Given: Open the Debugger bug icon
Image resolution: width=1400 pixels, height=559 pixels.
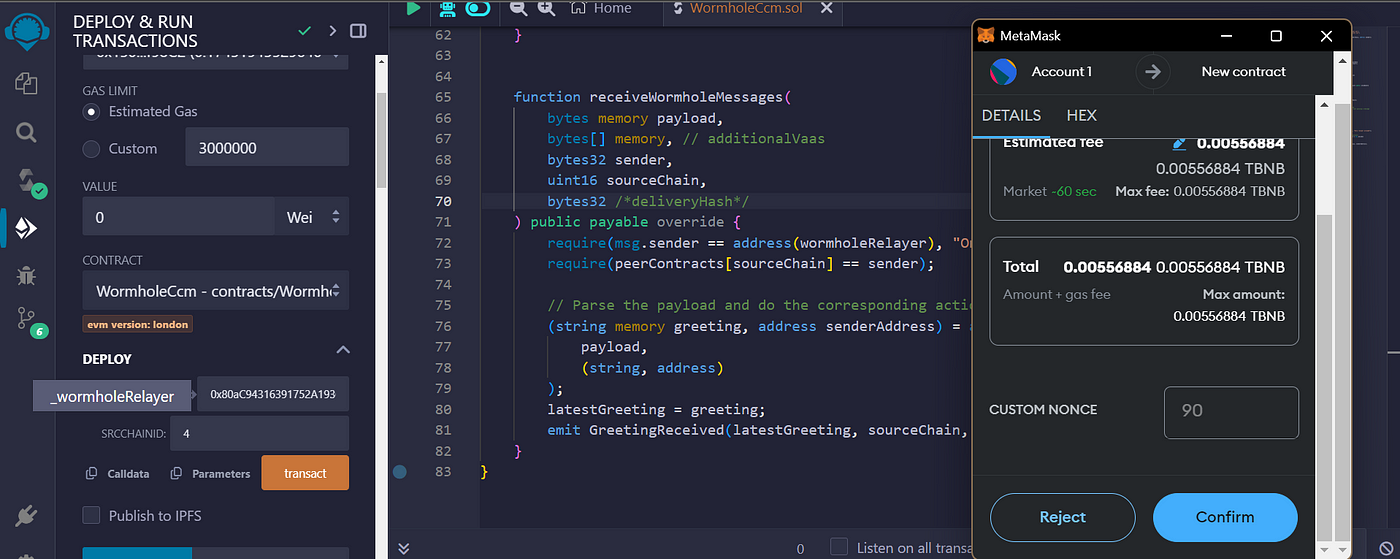Looking at the screenshot, I should 27,275.
